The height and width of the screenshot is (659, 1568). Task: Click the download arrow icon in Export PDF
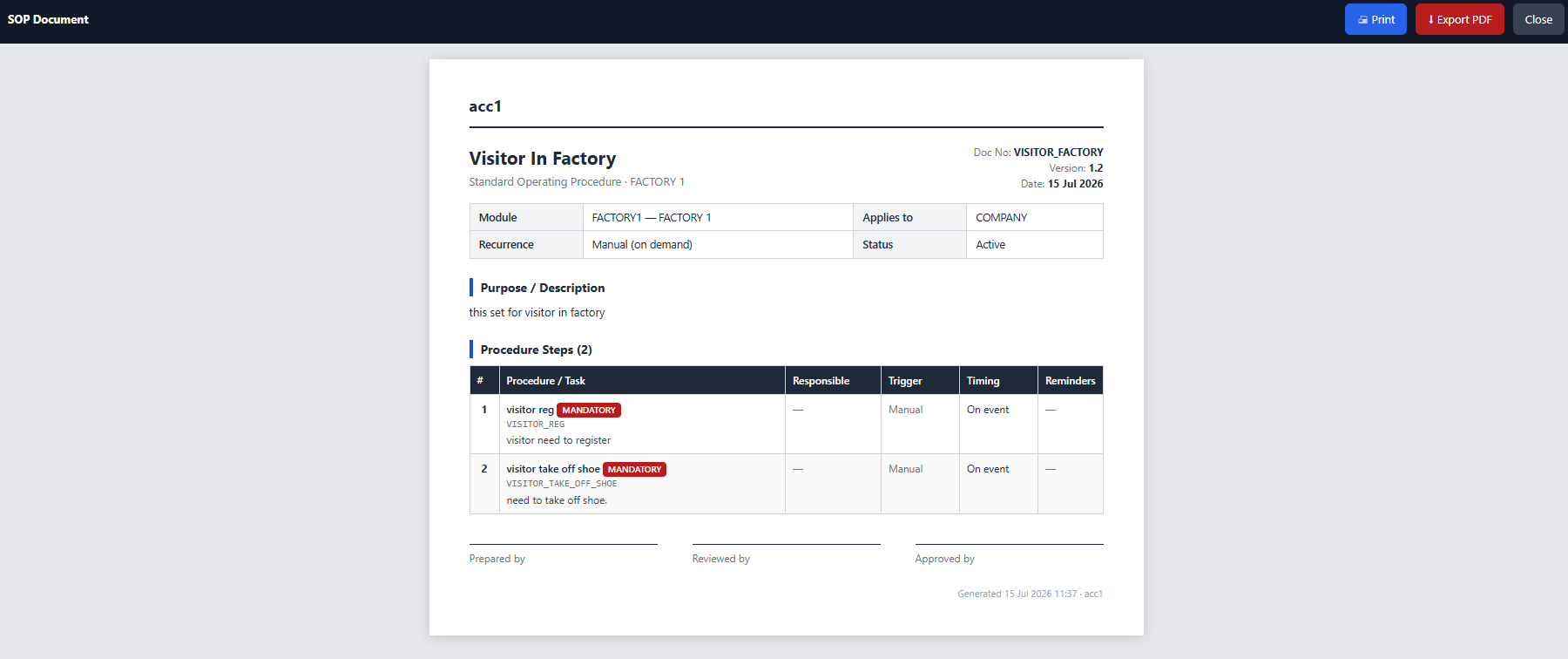pos(1431,20)
